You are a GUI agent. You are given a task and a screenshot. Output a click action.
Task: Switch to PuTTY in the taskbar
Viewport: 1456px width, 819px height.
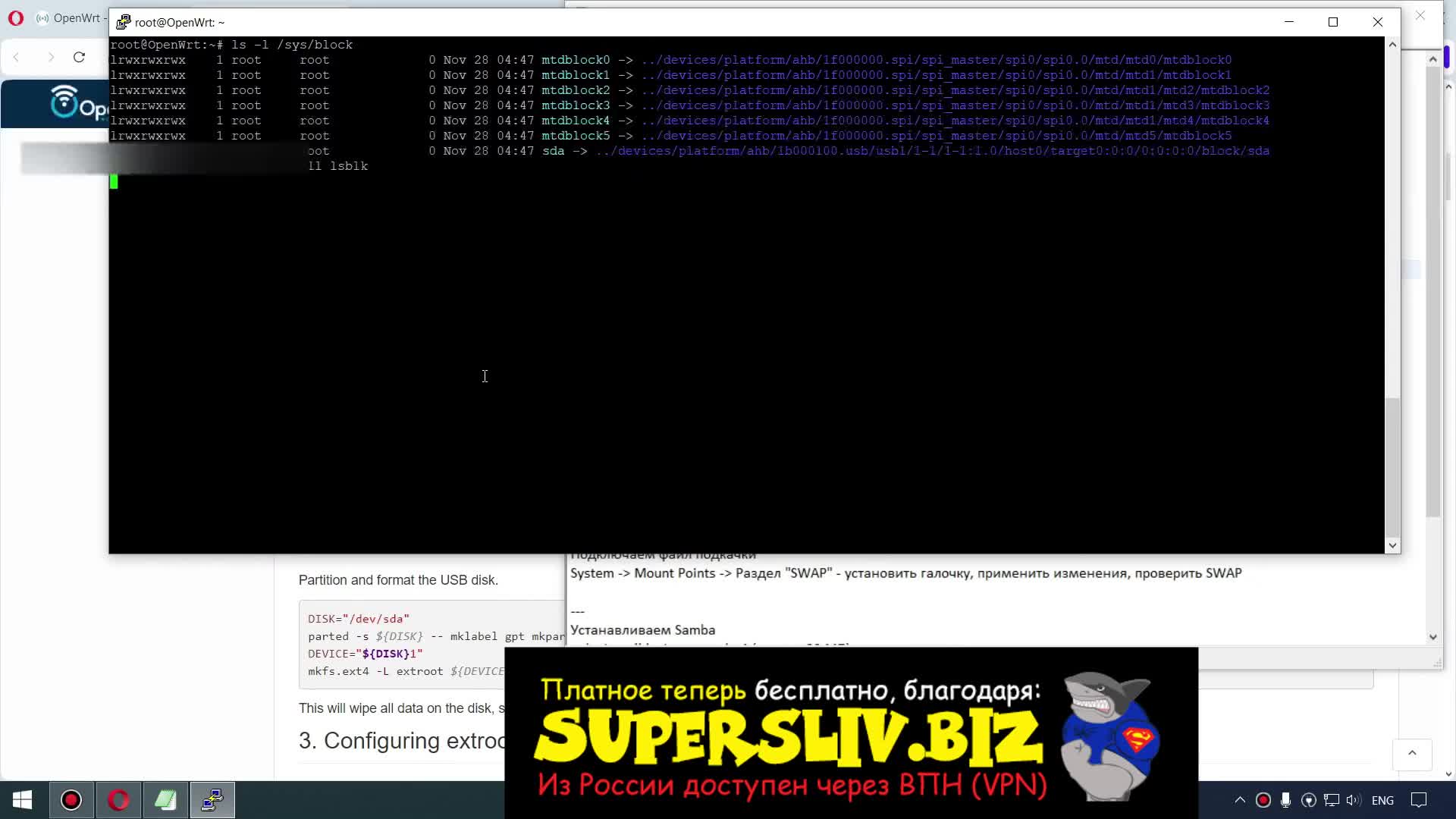(212, 800)
